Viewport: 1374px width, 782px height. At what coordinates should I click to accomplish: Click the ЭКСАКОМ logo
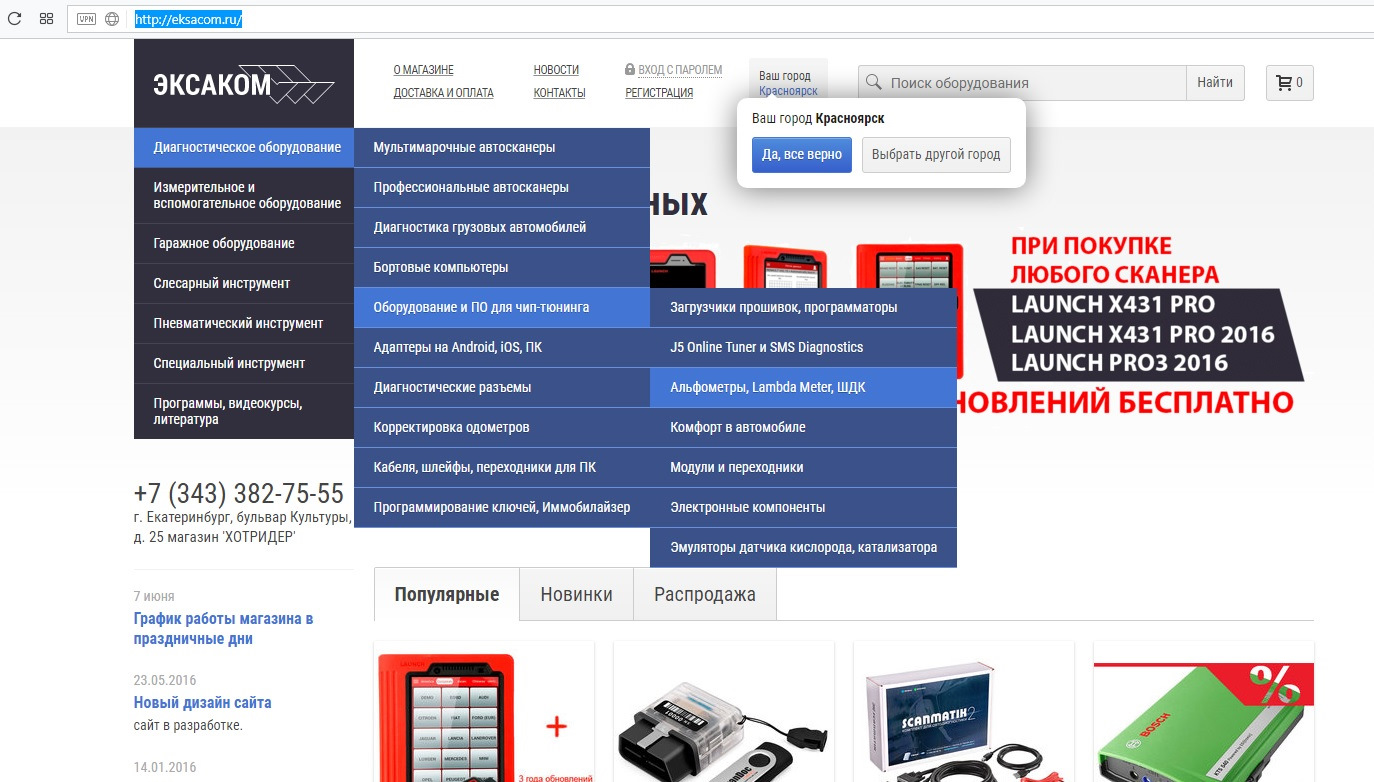pos(244,84)
